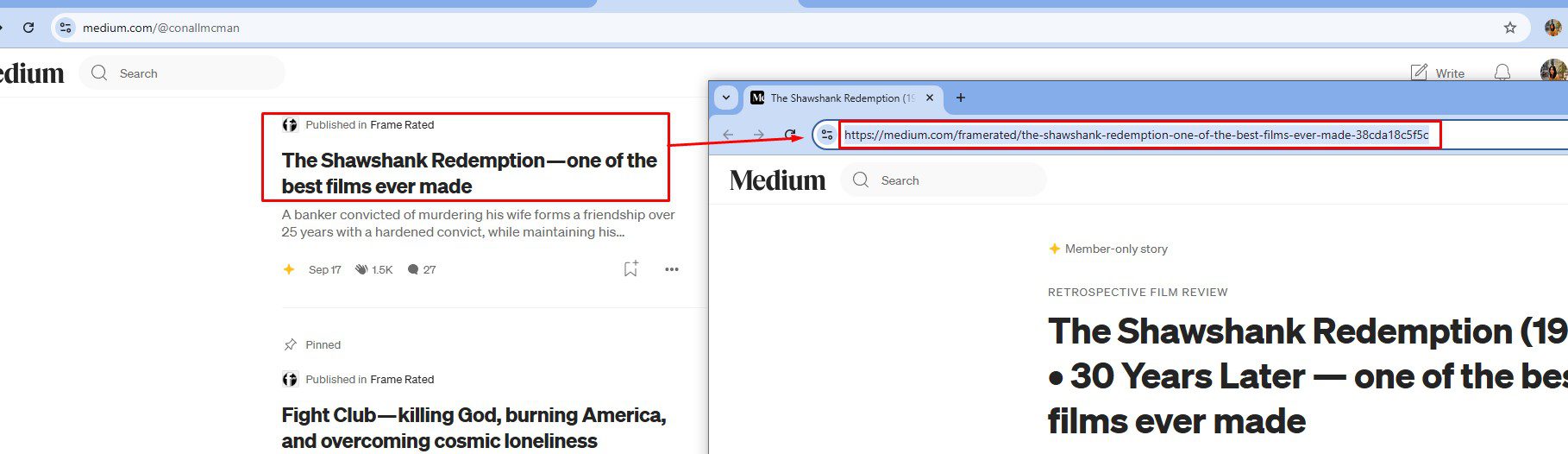Save the Shawshank story with the bookmark icon
The width and height of the screenshot is (1568, 454).
tap(630, 268)
